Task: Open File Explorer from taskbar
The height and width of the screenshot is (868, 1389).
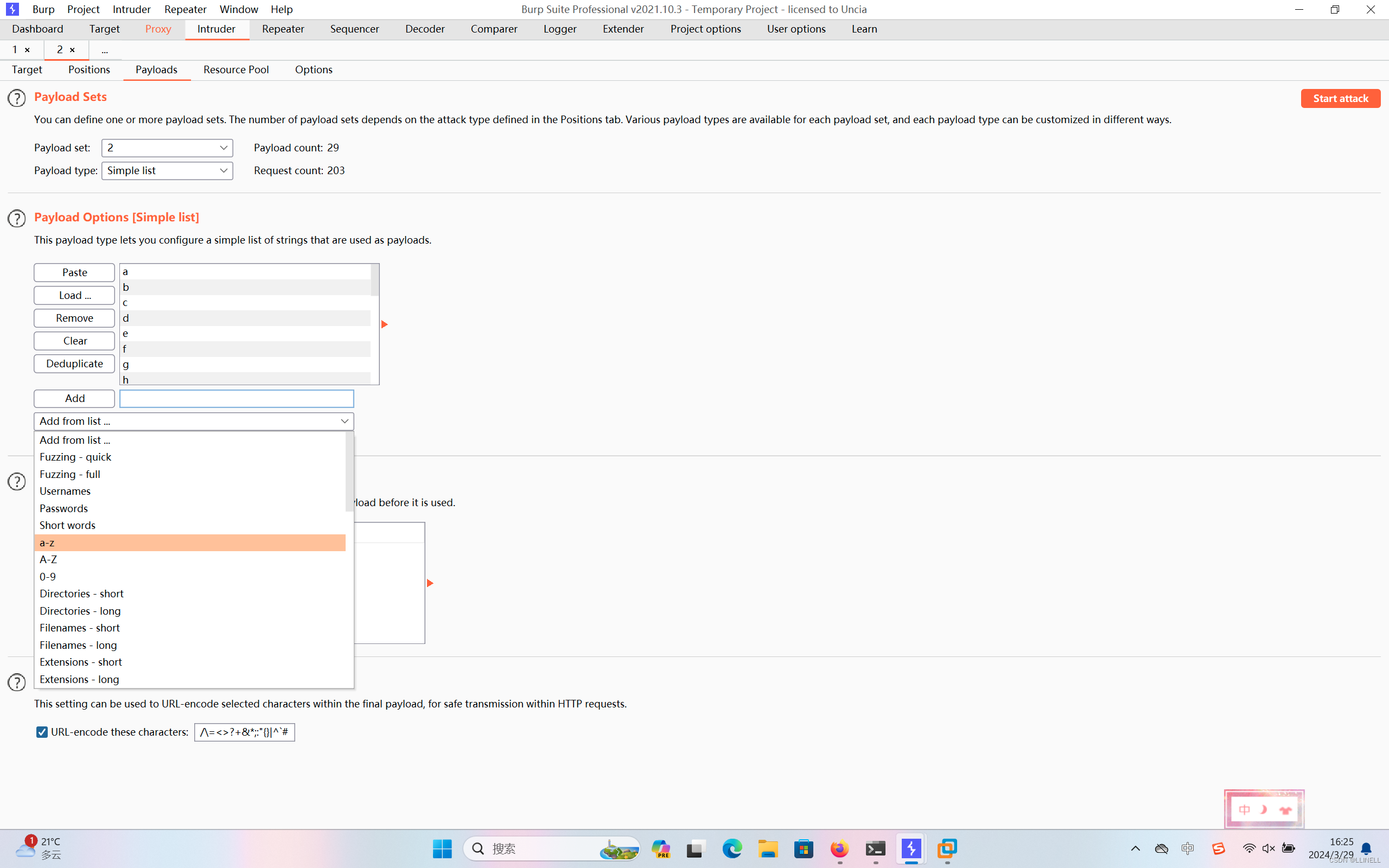Action: click(x=768, y=848)
